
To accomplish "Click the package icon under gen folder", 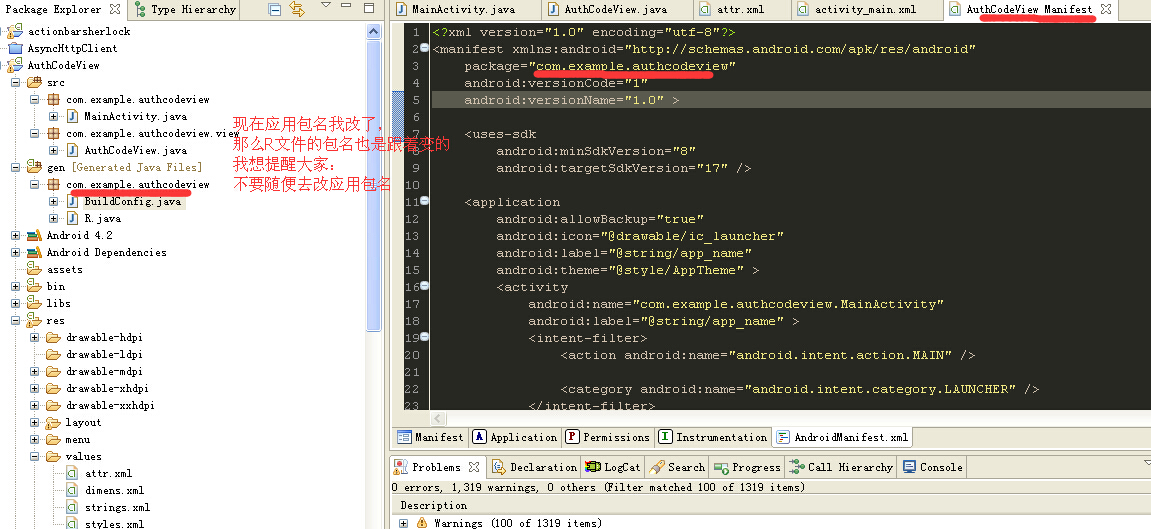I will tap(54, 184).
